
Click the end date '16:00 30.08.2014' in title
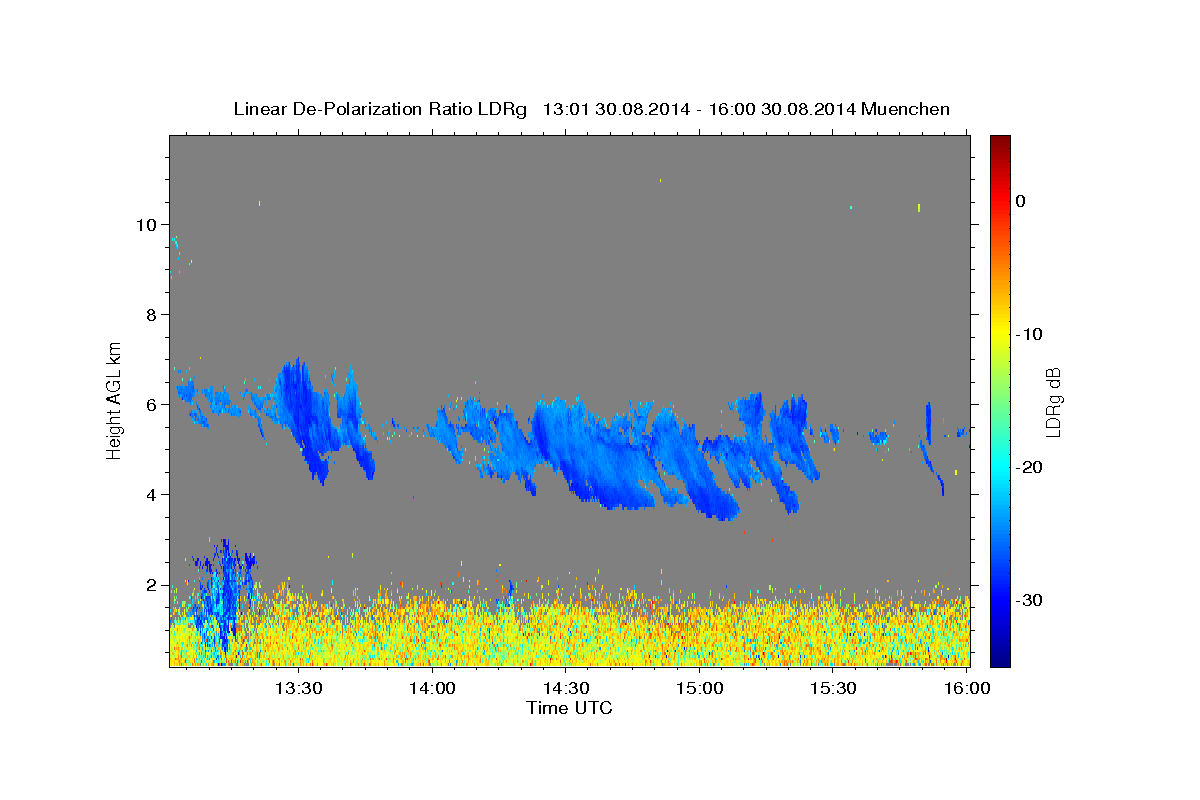point(781,109)
